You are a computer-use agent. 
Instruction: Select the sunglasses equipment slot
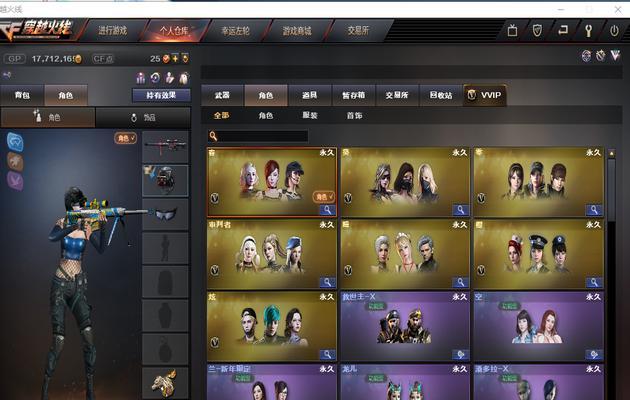click(165, 214)
